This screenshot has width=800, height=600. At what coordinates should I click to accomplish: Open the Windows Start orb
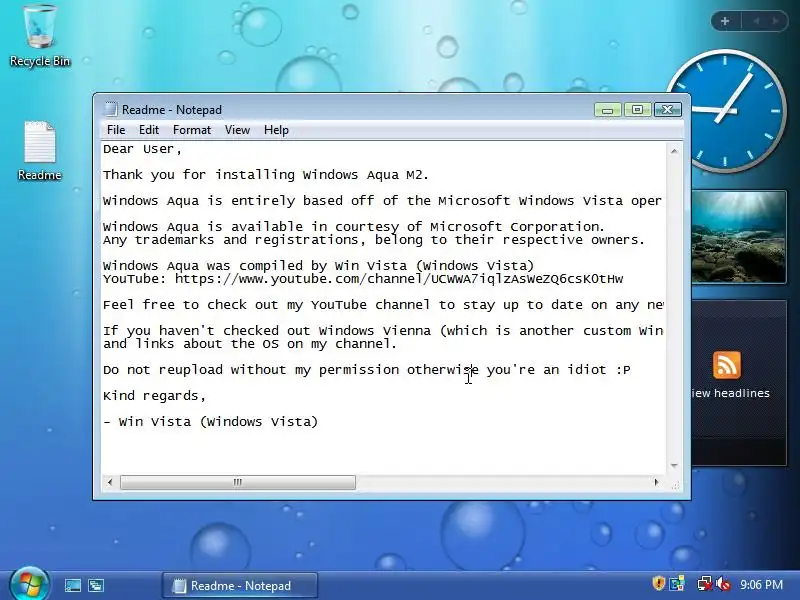pos(30,584)
